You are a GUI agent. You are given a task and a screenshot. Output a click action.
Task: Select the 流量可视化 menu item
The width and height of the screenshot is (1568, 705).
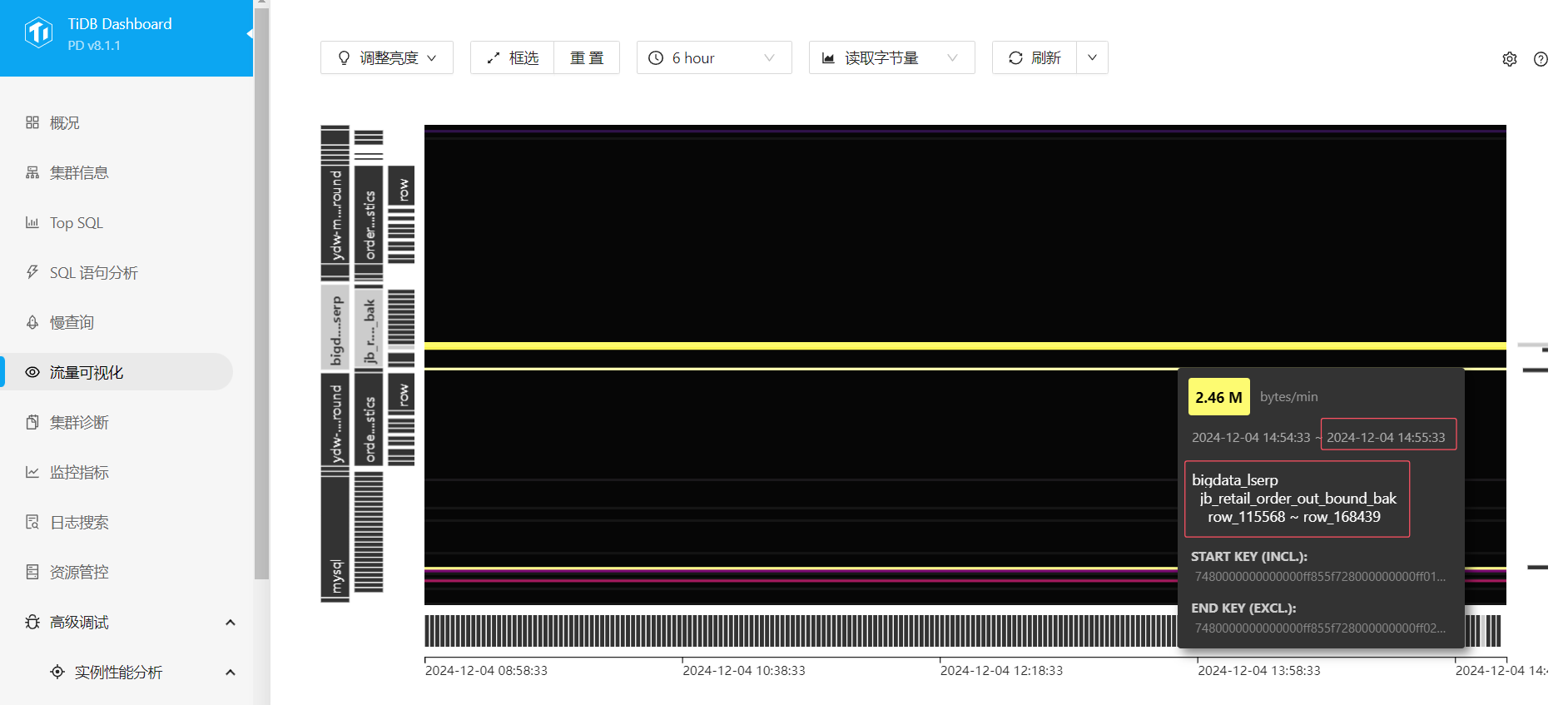117,372
